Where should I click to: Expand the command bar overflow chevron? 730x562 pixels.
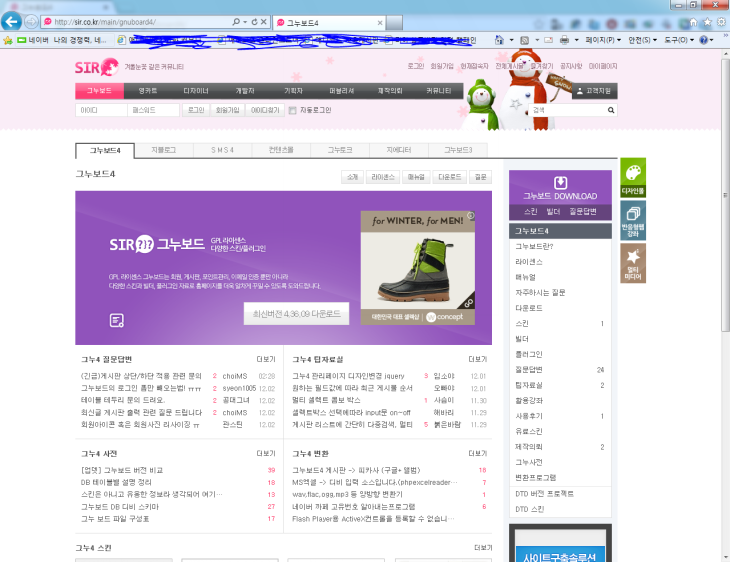(x=725, y=35)
